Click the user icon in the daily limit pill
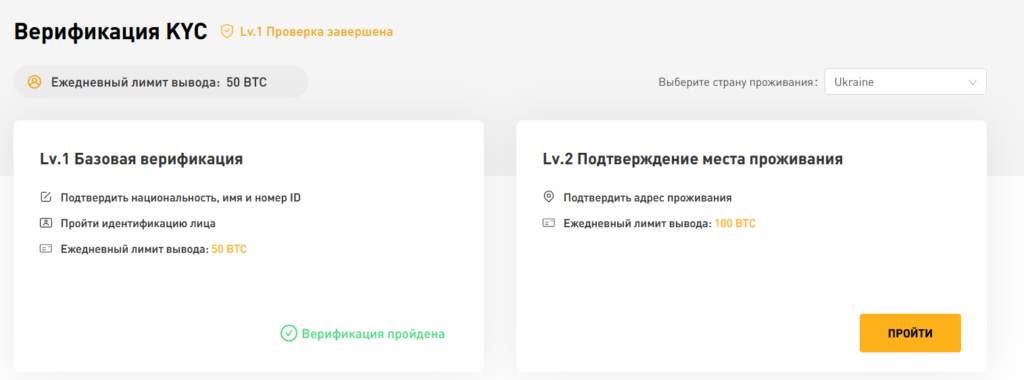Screen dimensions: 1024x380 pos(35,82)
